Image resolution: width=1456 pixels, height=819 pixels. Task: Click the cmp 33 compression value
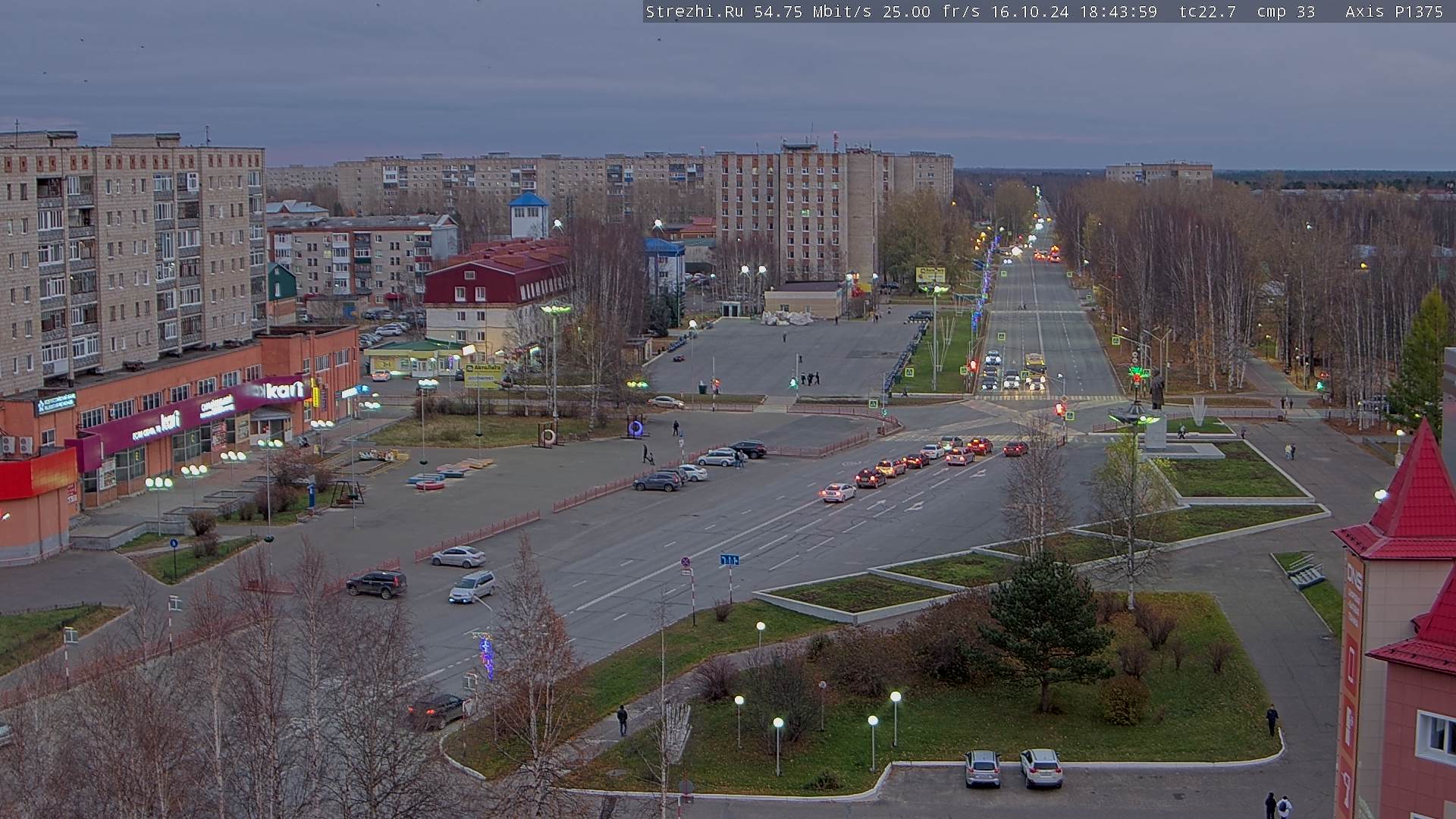pyautogui.click(x=1286, y=11)
